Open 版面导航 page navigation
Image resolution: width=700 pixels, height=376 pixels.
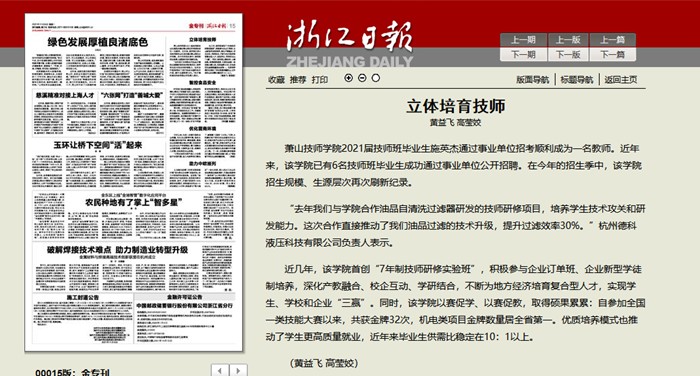coord(533,79)
